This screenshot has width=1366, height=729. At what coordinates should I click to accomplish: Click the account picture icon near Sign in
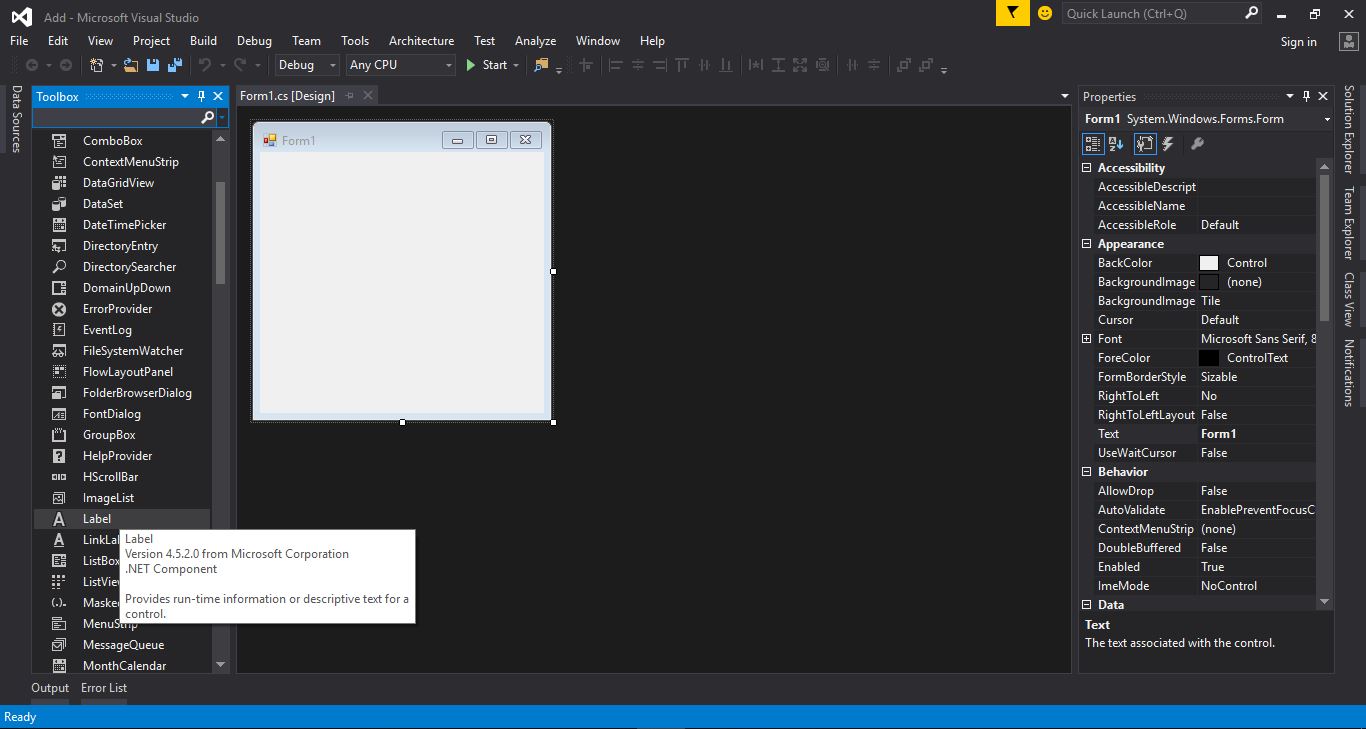(x=1349, y=41)
